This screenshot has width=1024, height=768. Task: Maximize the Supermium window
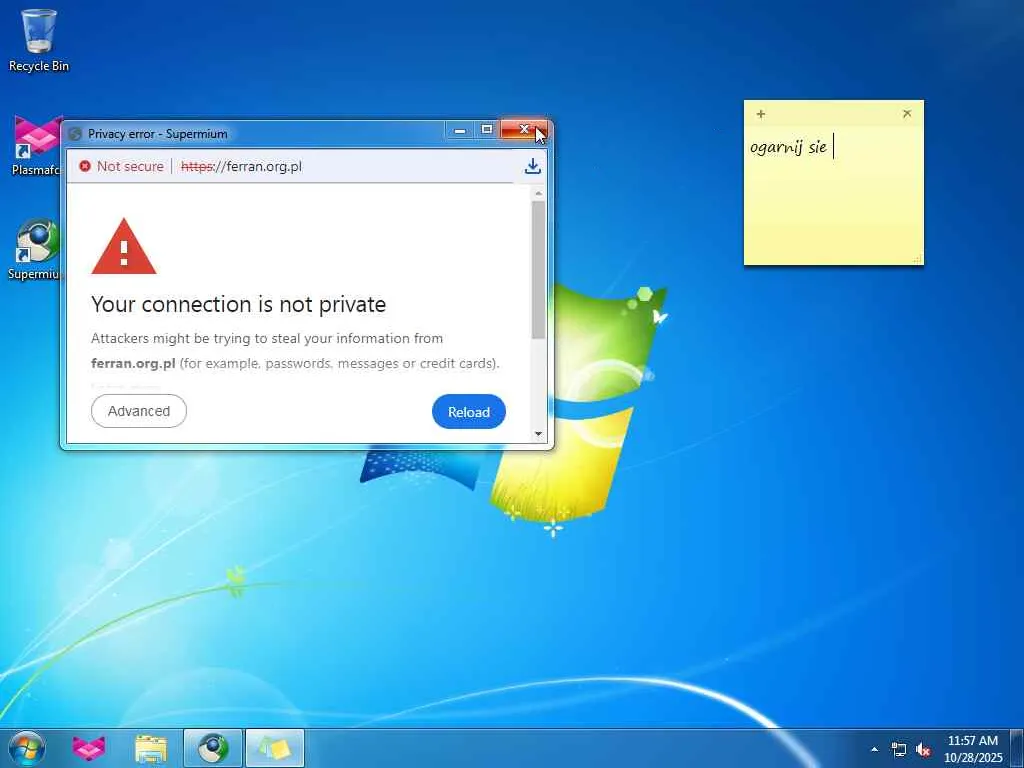pos(487,130)
